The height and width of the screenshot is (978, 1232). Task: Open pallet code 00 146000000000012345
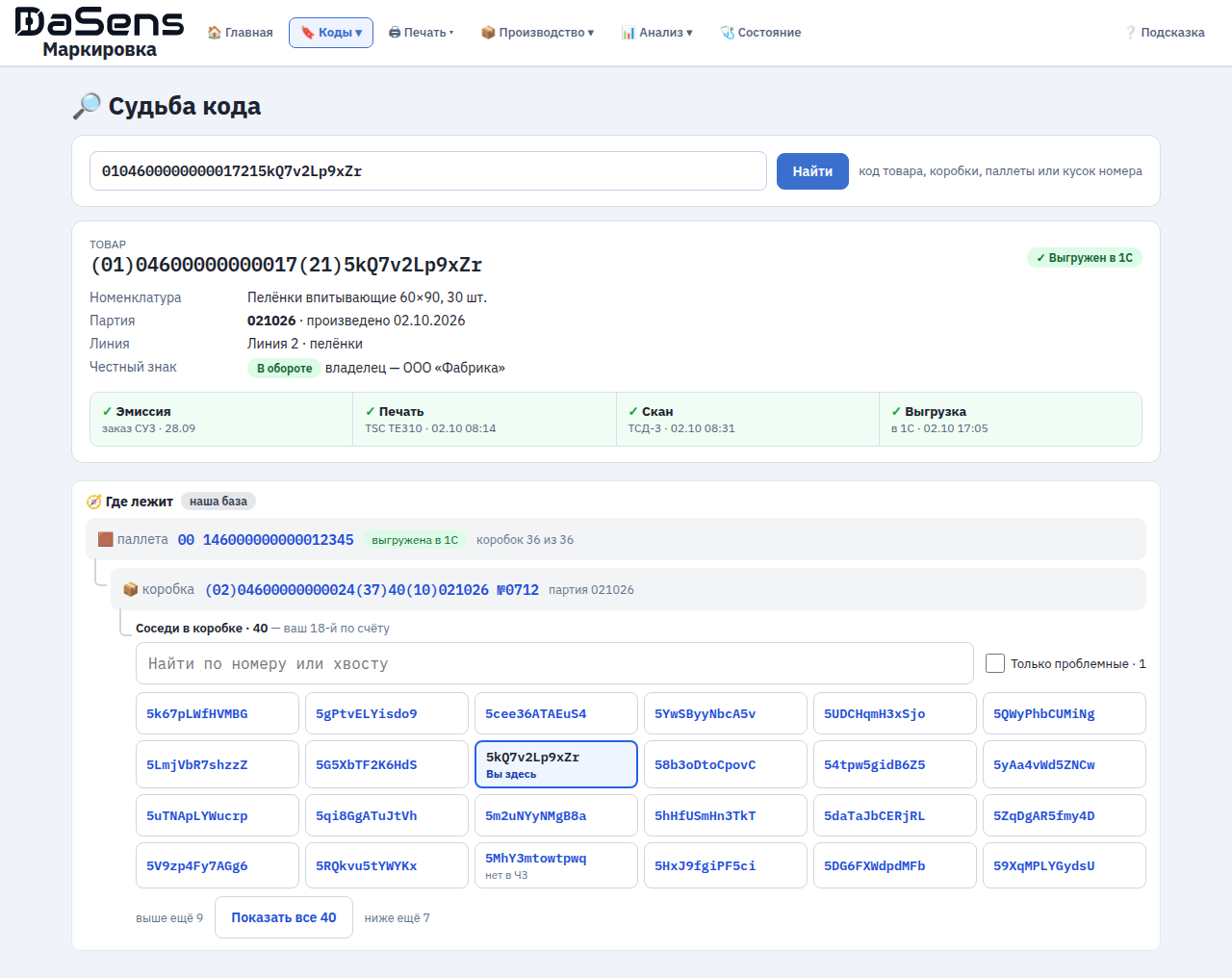[x=266, y=540]
